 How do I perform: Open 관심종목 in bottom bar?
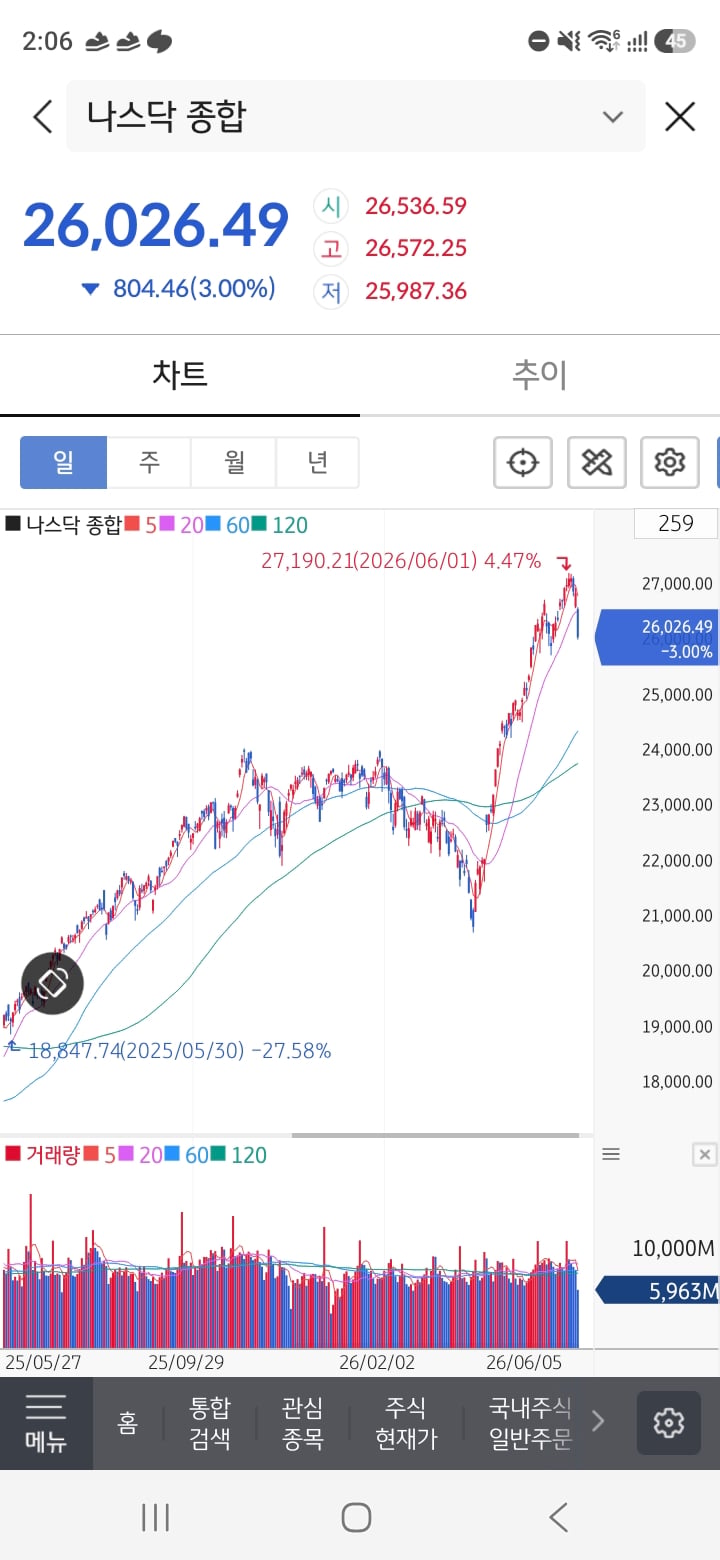pyautogui.click(x=302, y=1423)
